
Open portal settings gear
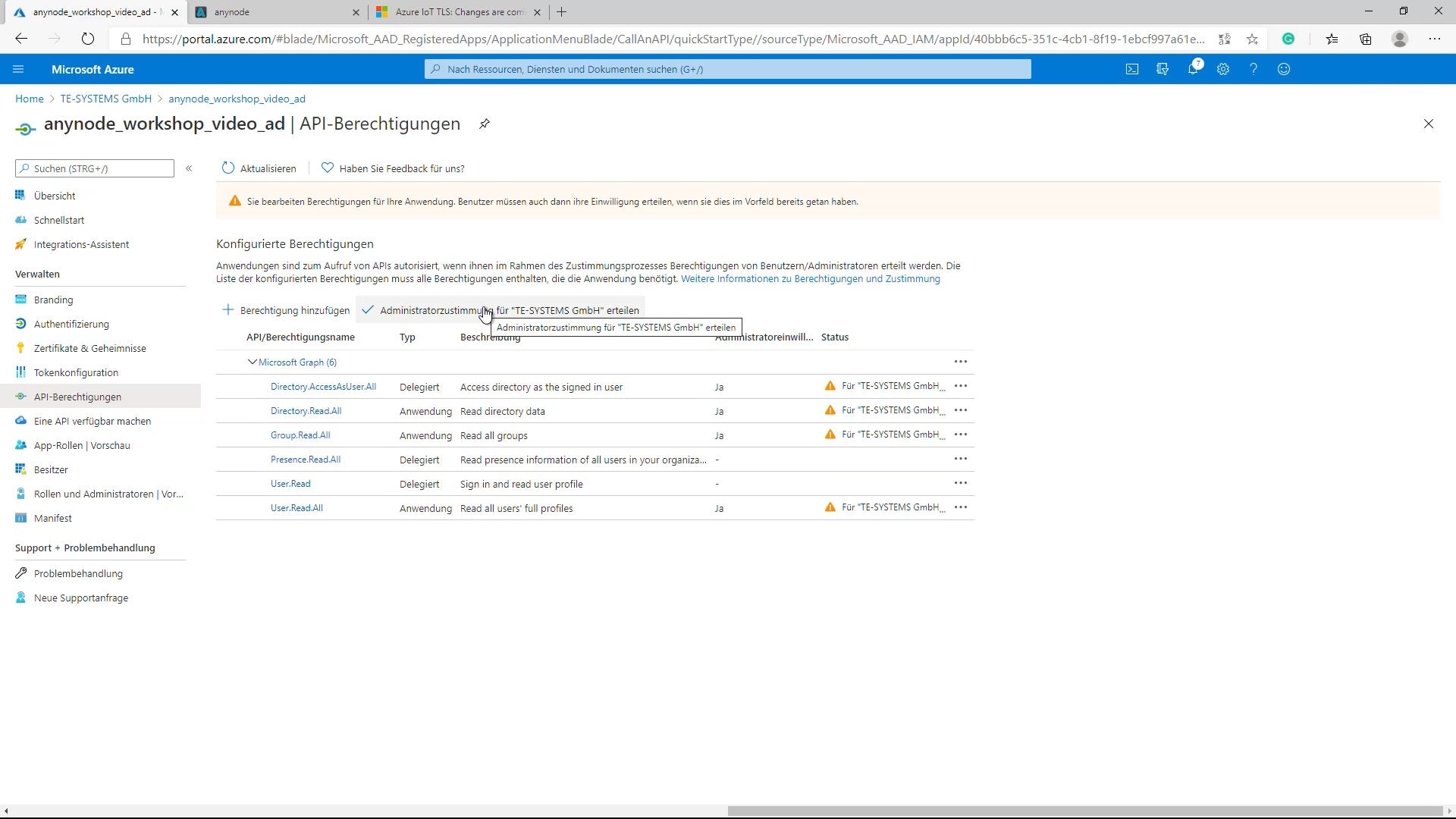pos(1223,69)
